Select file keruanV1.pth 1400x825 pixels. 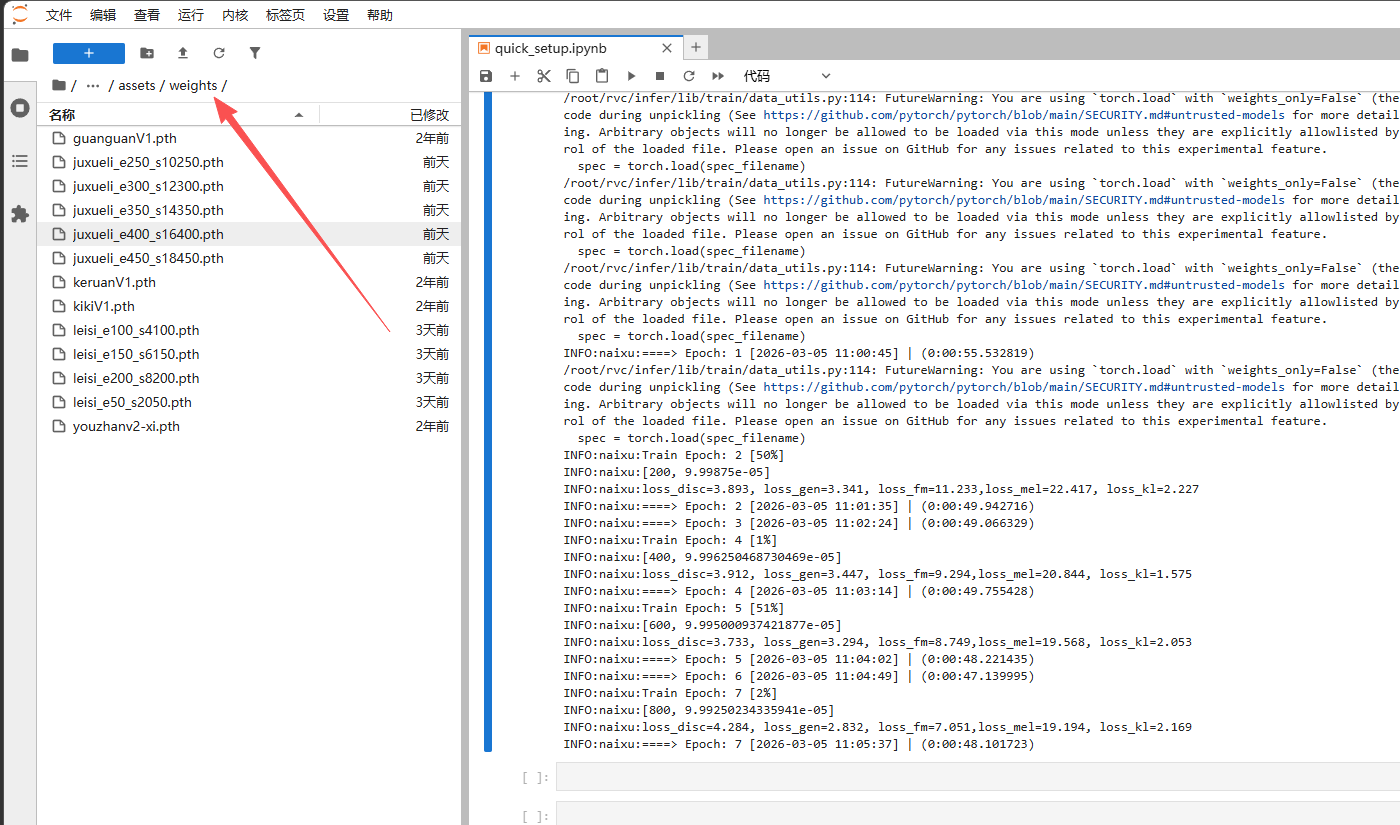249,282
